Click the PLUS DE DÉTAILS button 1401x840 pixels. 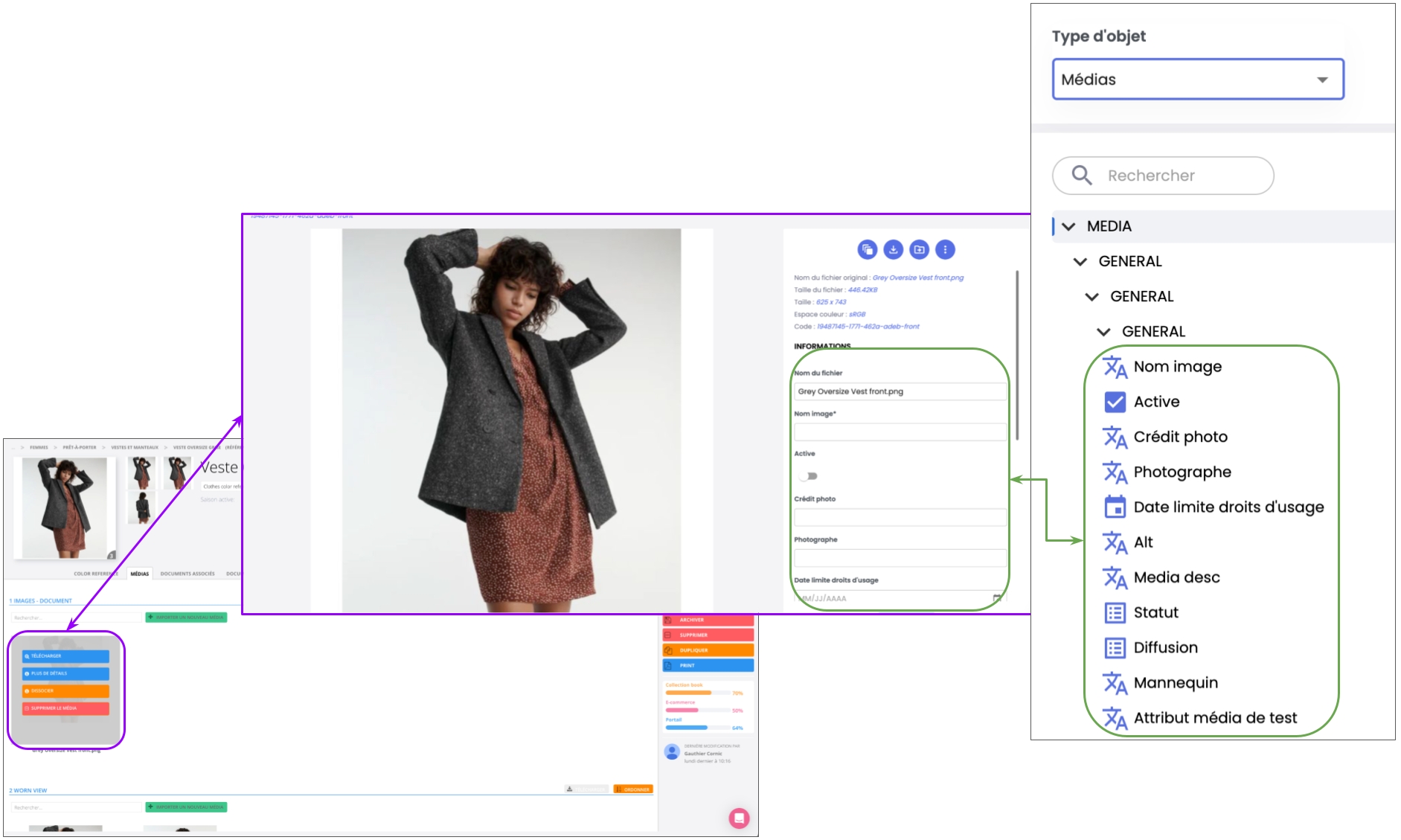(65, 673)
